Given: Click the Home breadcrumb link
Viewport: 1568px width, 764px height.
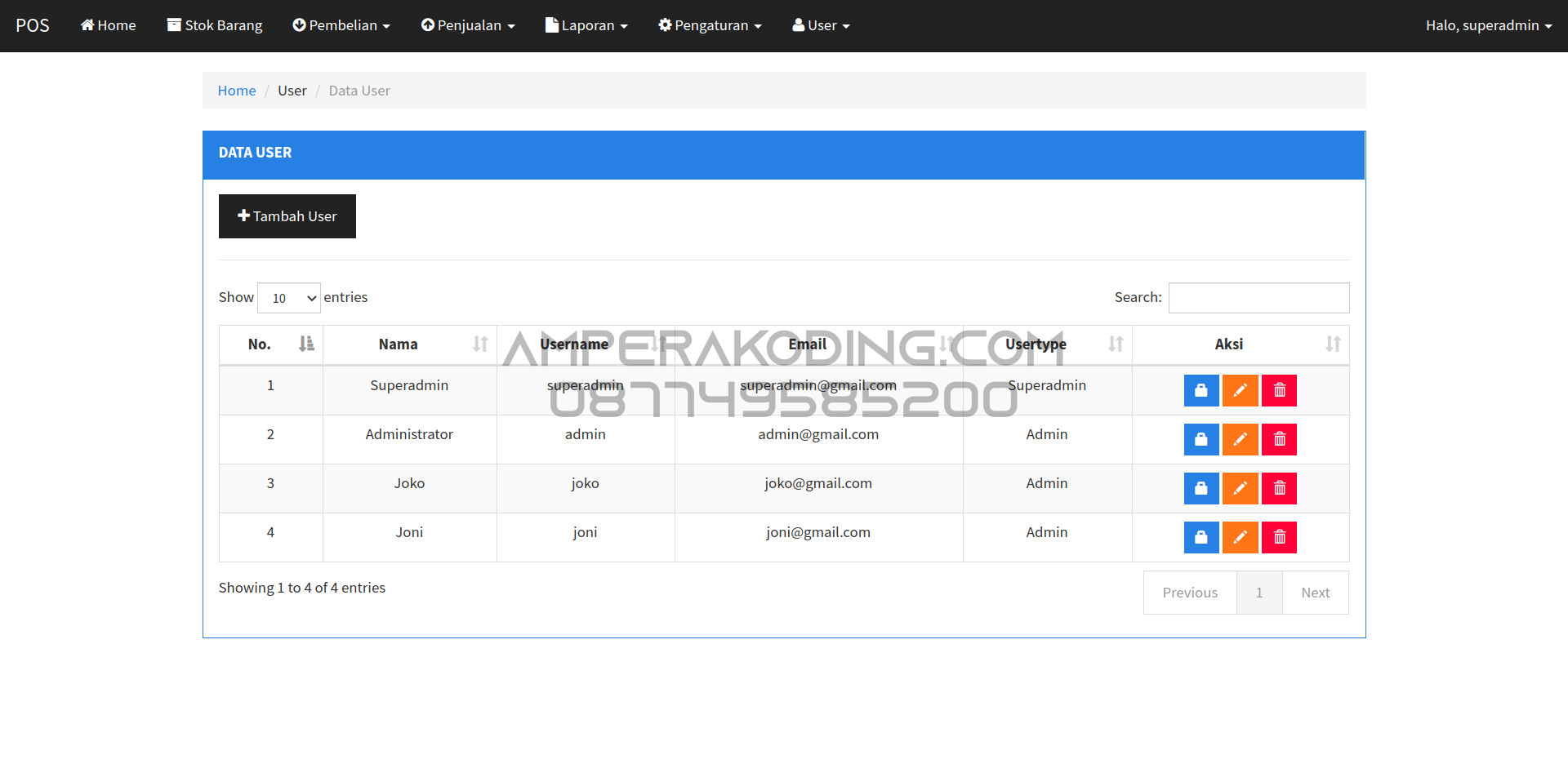Looking at the screenshot, I should [x=237, y=91].
